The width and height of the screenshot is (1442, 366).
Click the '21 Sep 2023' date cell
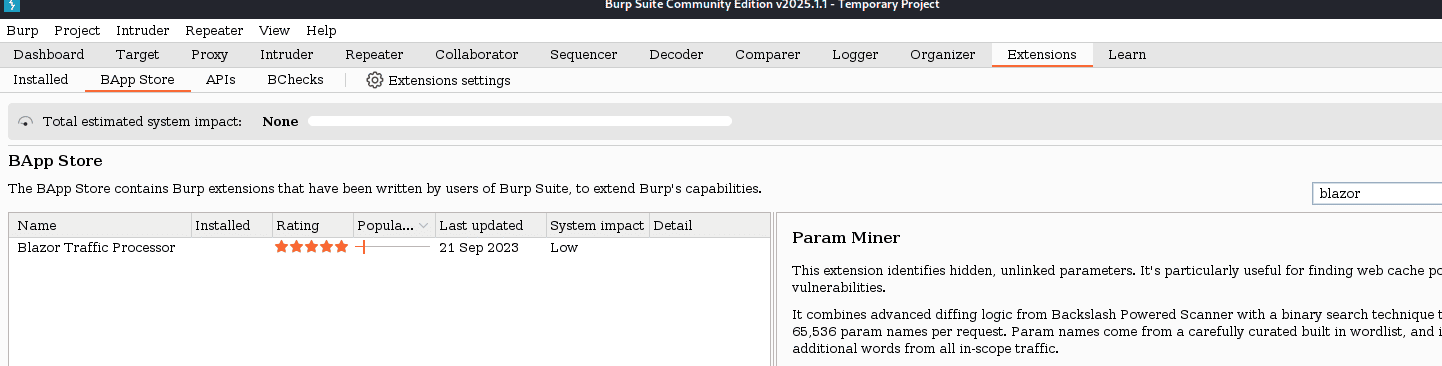coord(479,247)
